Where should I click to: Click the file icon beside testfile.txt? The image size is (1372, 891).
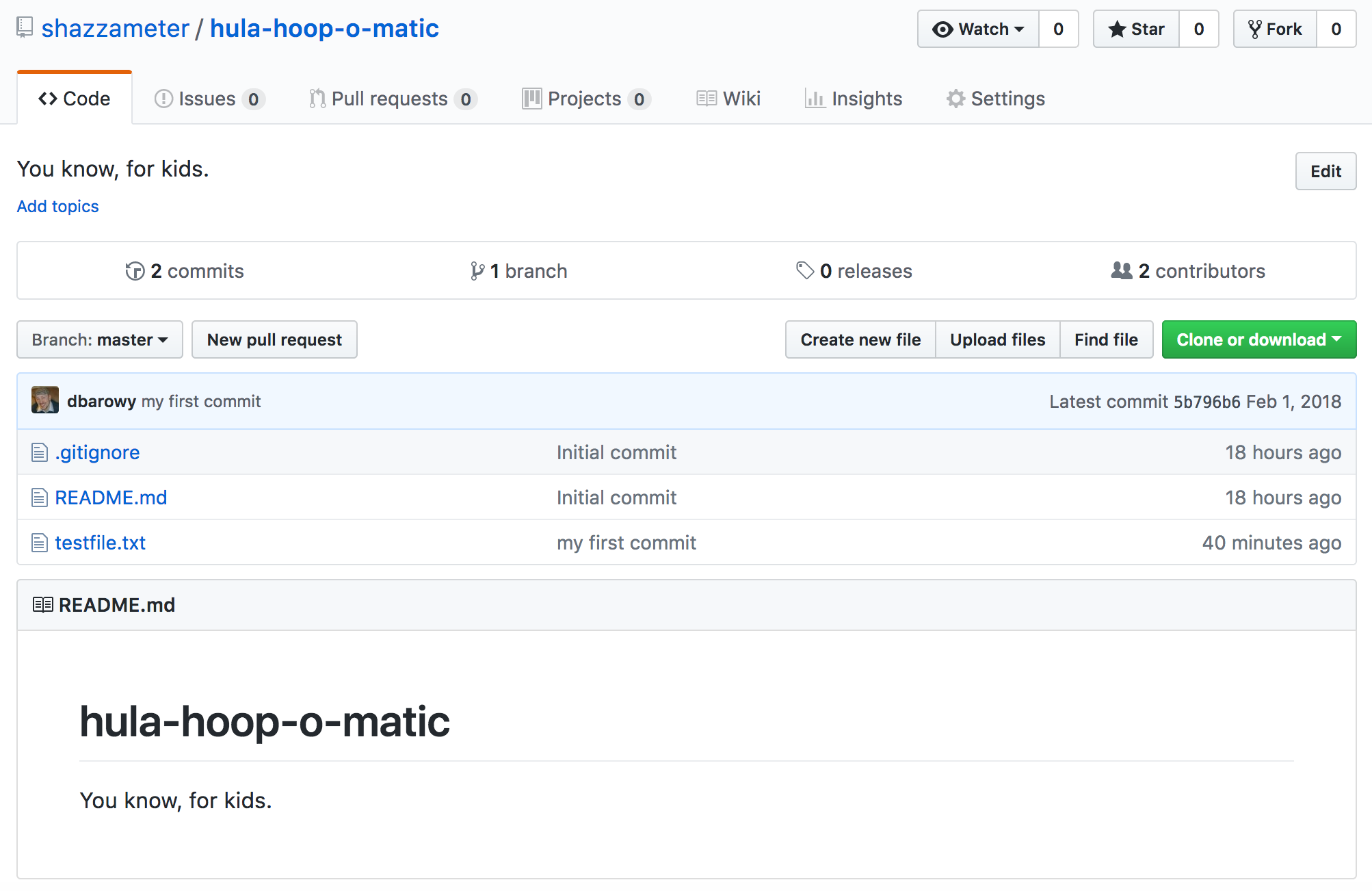click(x=38, y=542)
